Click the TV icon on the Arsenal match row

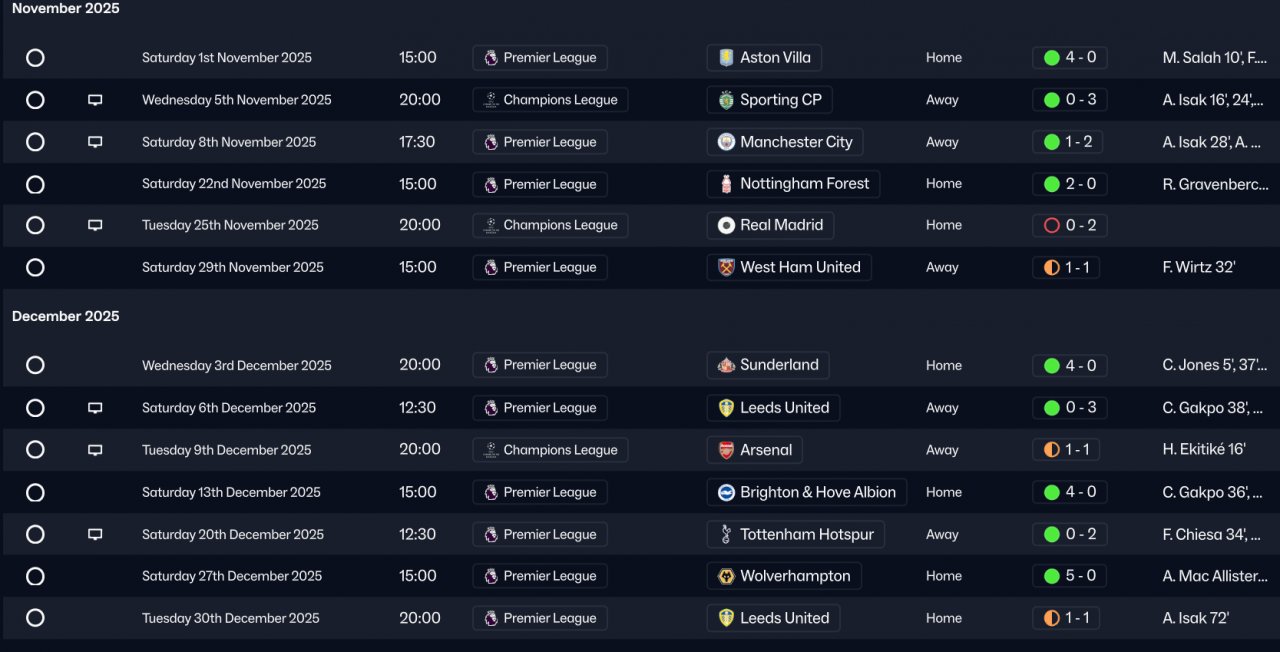95,450
